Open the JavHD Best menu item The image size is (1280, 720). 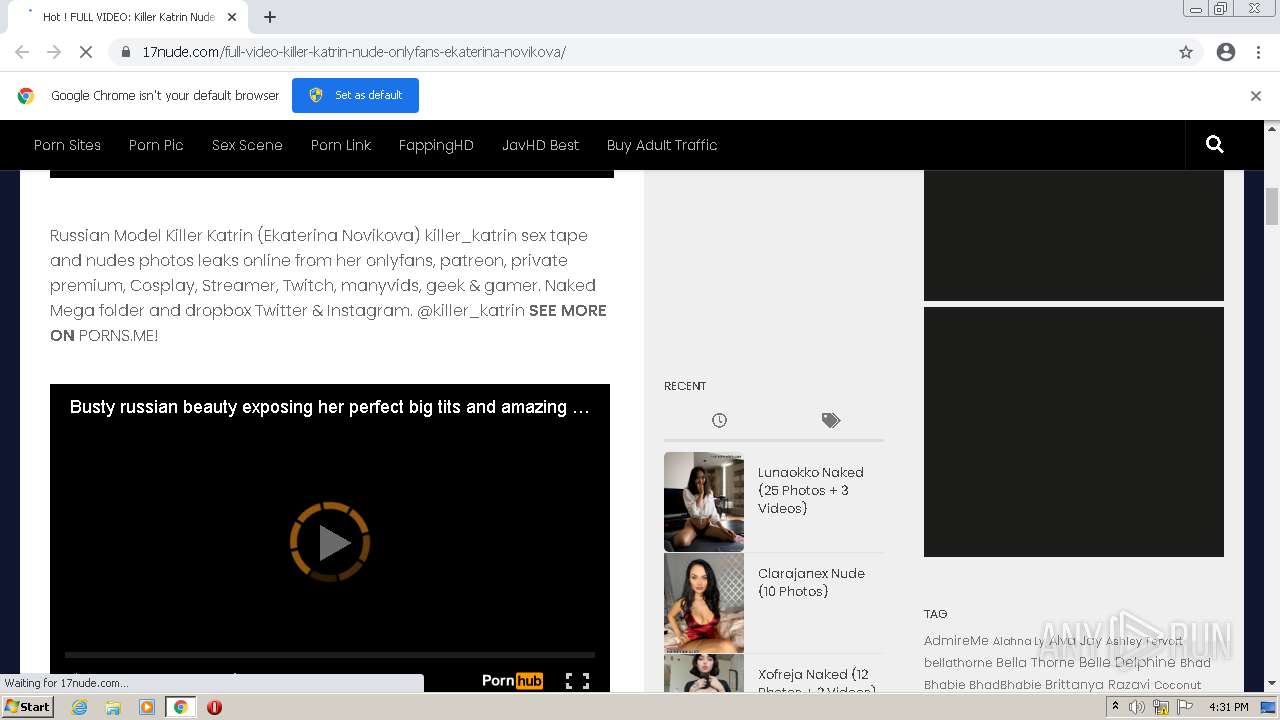point(540,145)
